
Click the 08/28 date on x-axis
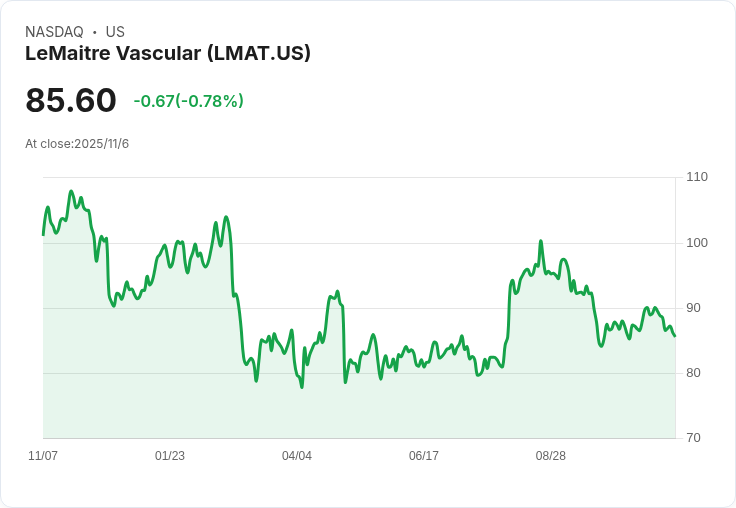[551, 456]
